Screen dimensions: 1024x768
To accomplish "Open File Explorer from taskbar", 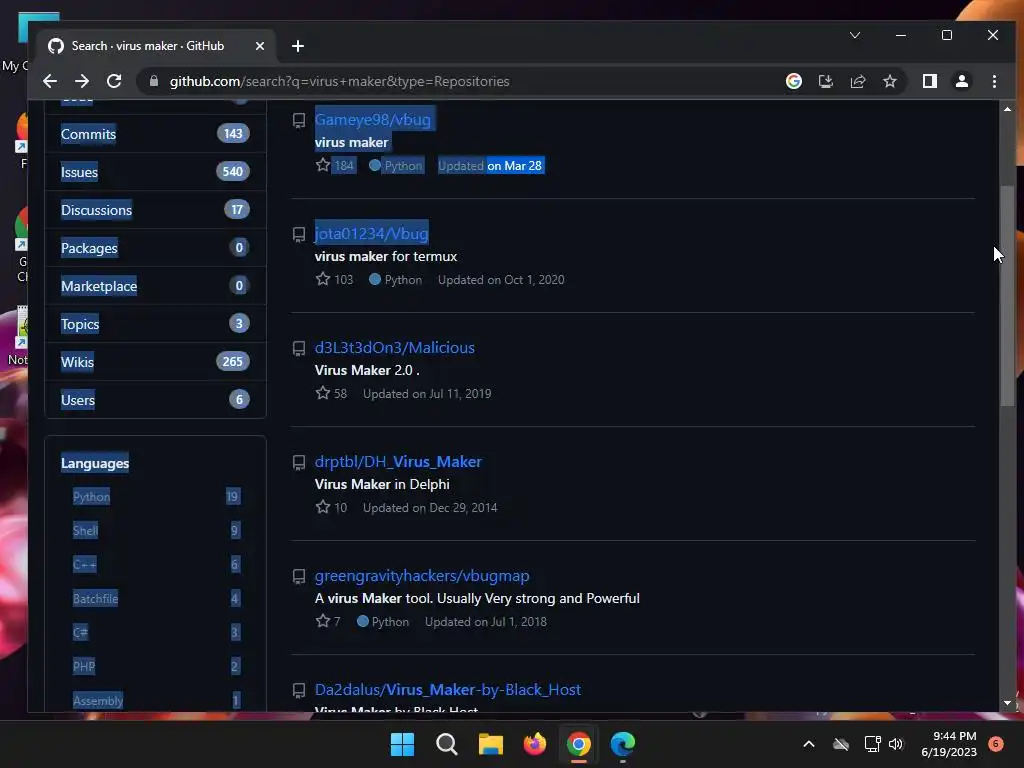I will click(x=490, y=744).
